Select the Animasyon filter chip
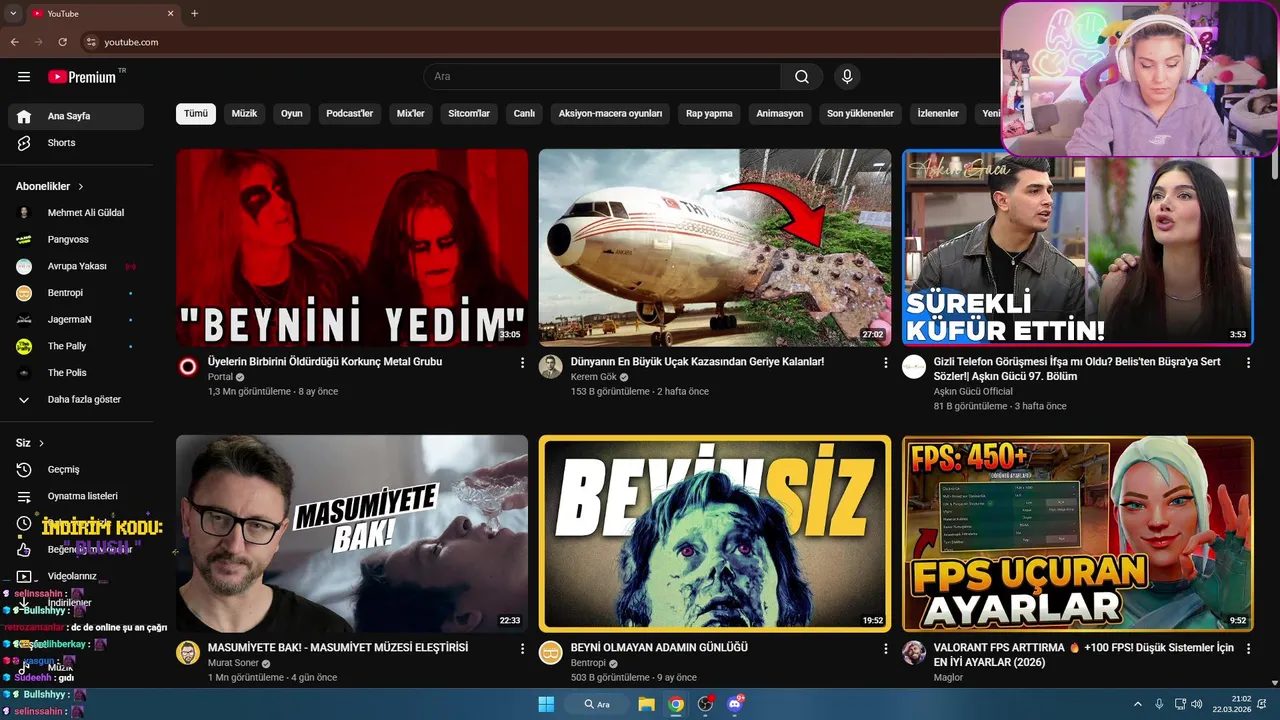The width and height of the screenshot is (1280, 720). (x=780, y=114)
